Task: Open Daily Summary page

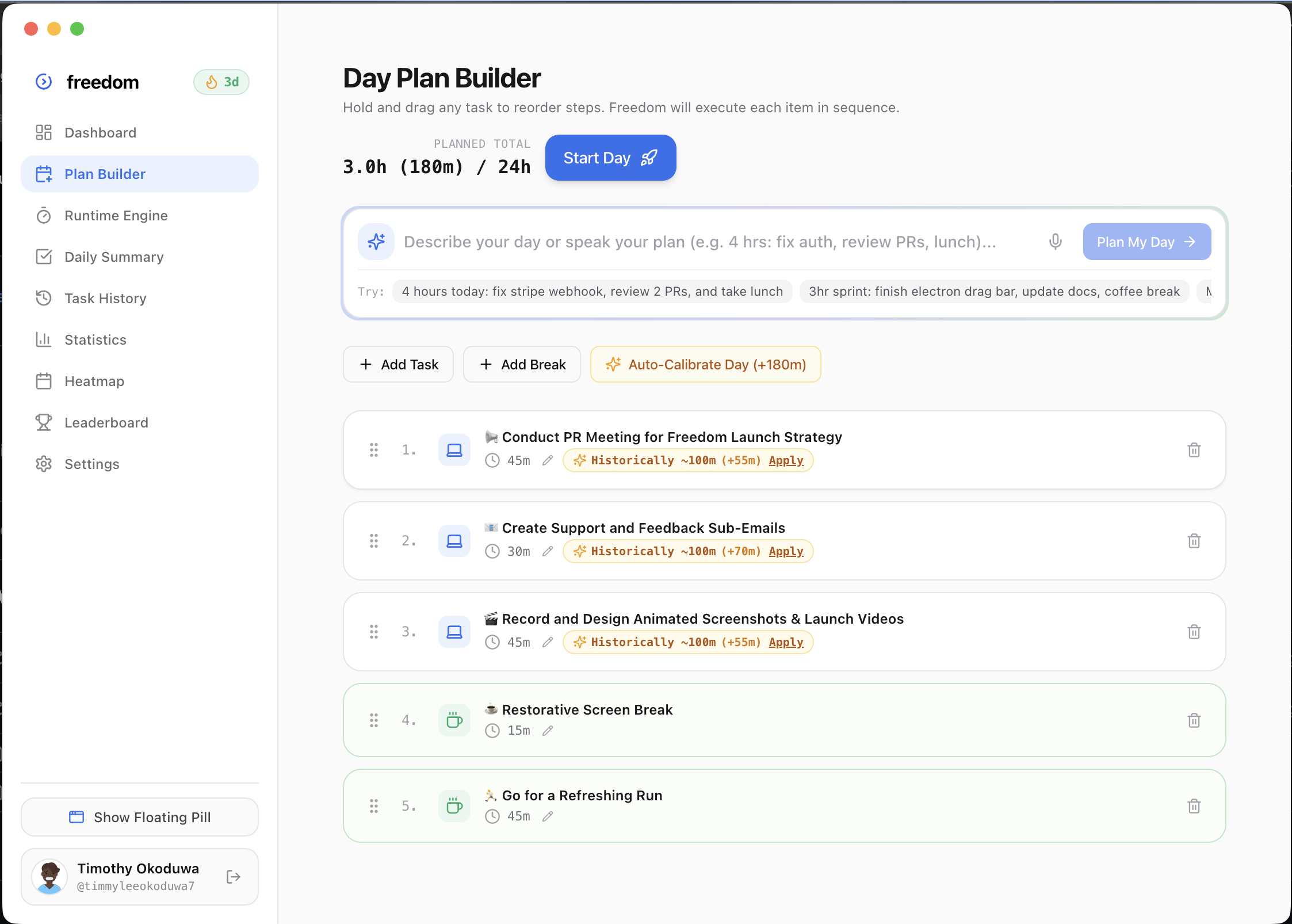Action: [x=140, y=257]
